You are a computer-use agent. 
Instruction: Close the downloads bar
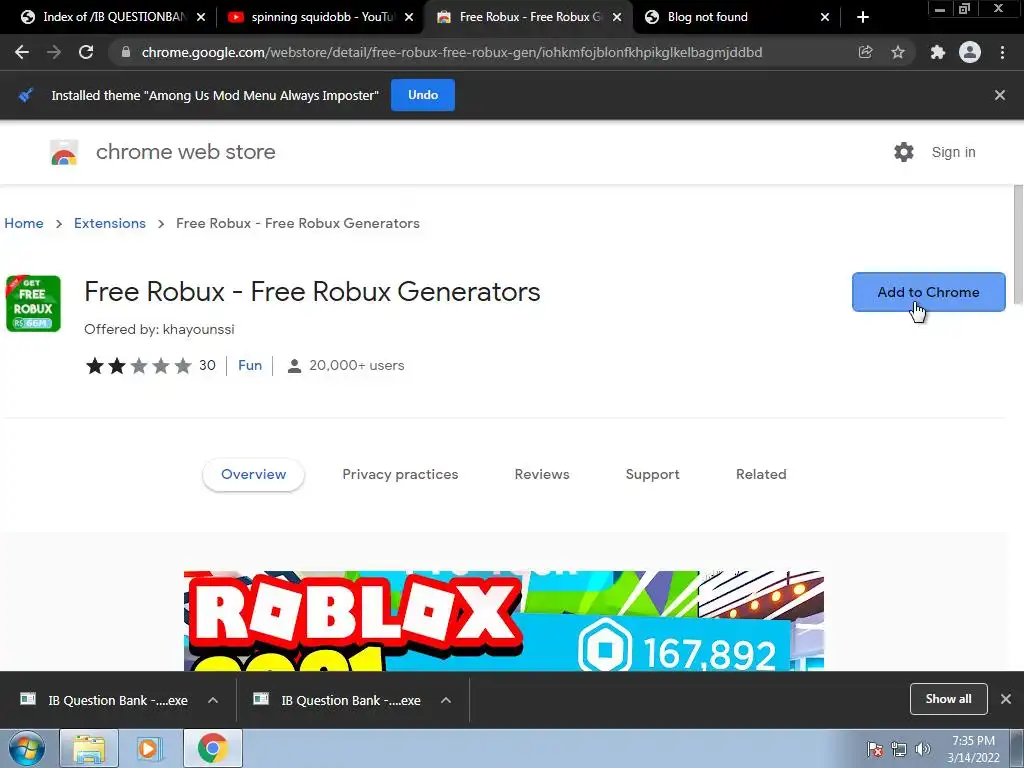point(1006,699)
